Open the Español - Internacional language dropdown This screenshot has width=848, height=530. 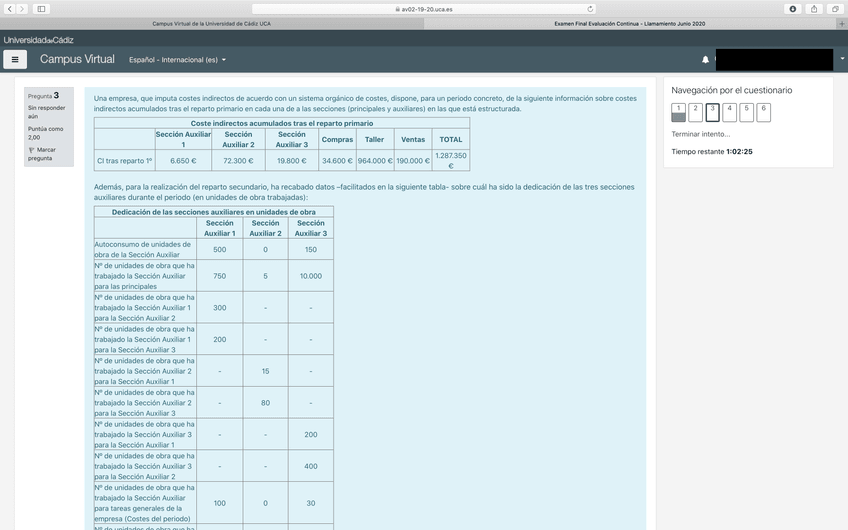click(177, 59)
